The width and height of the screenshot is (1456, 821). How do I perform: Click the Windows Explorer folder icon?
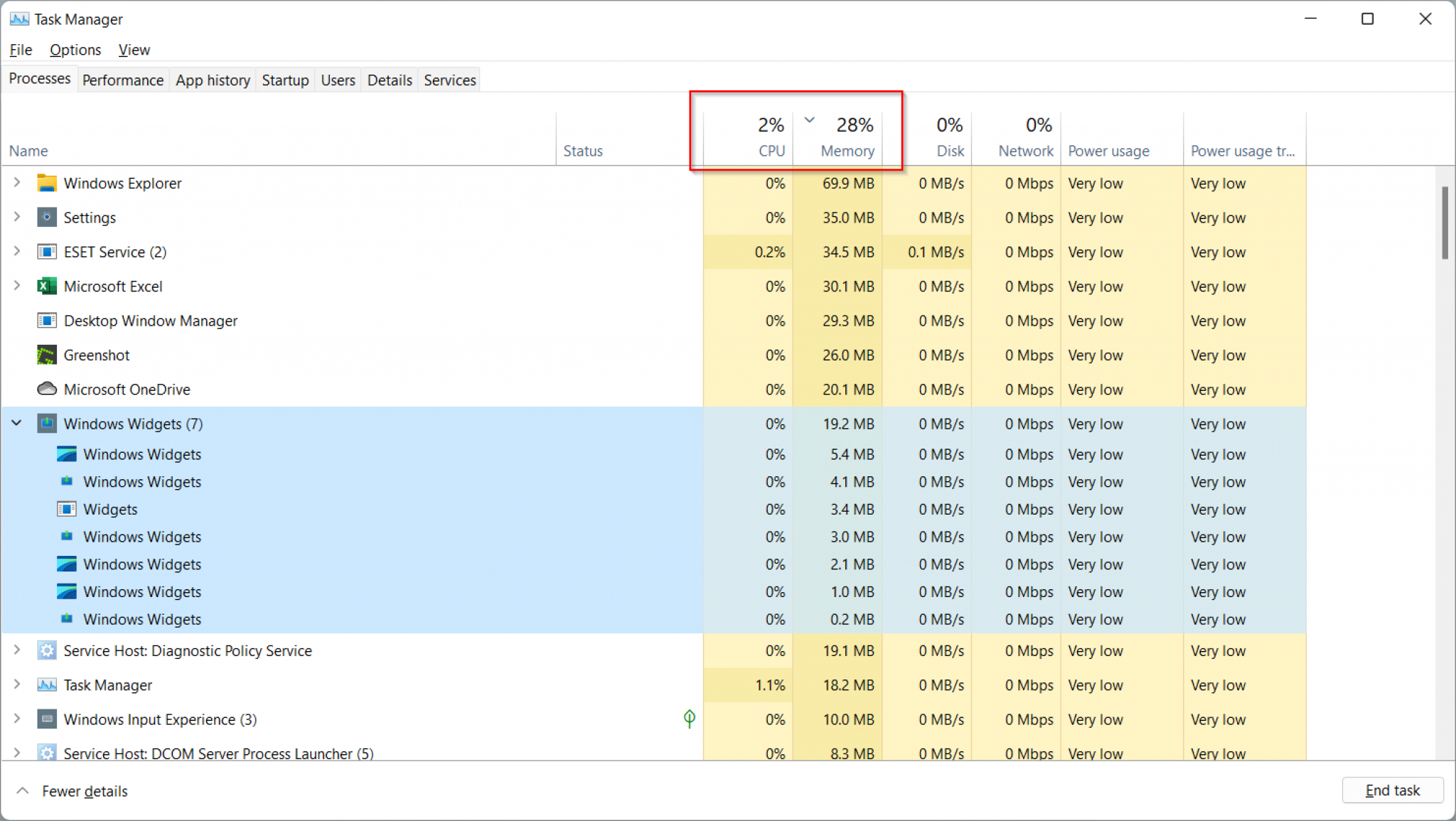coord(46,183)
